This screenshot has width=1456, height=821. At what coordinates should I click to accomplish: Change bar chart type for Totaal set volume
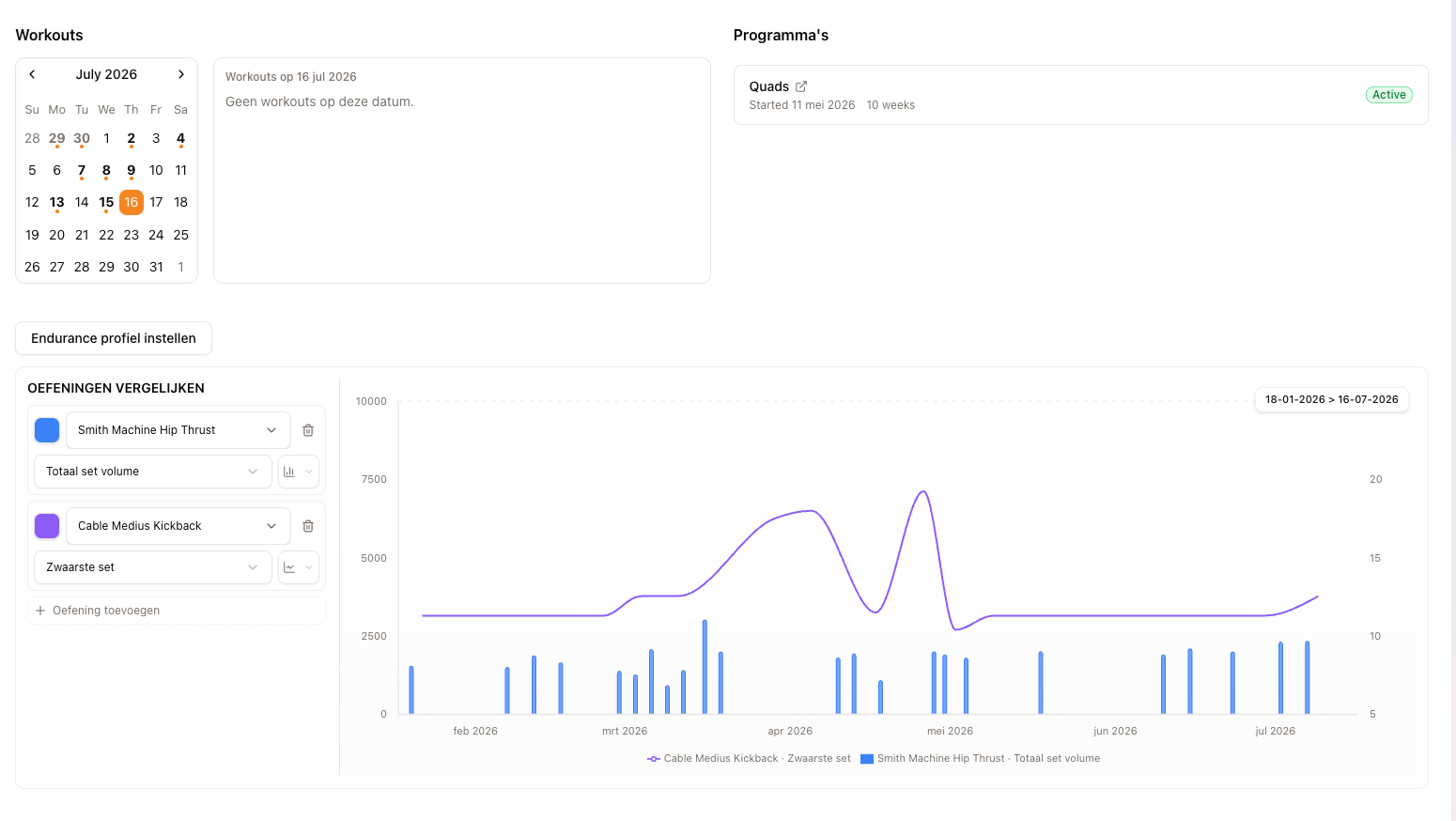[x=299, y=472]
